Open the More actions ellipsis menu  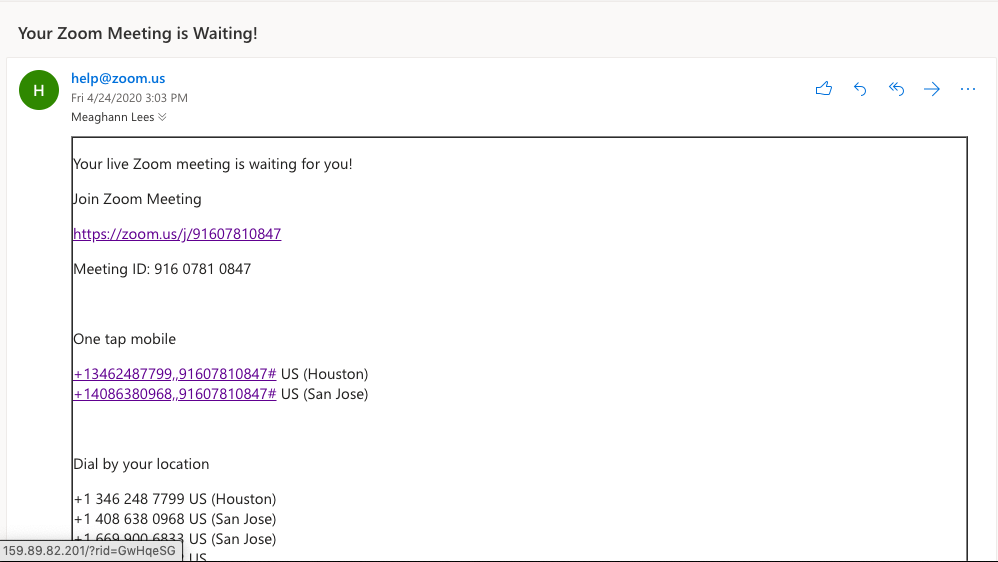pyautogui.click(x=967, y=89)
